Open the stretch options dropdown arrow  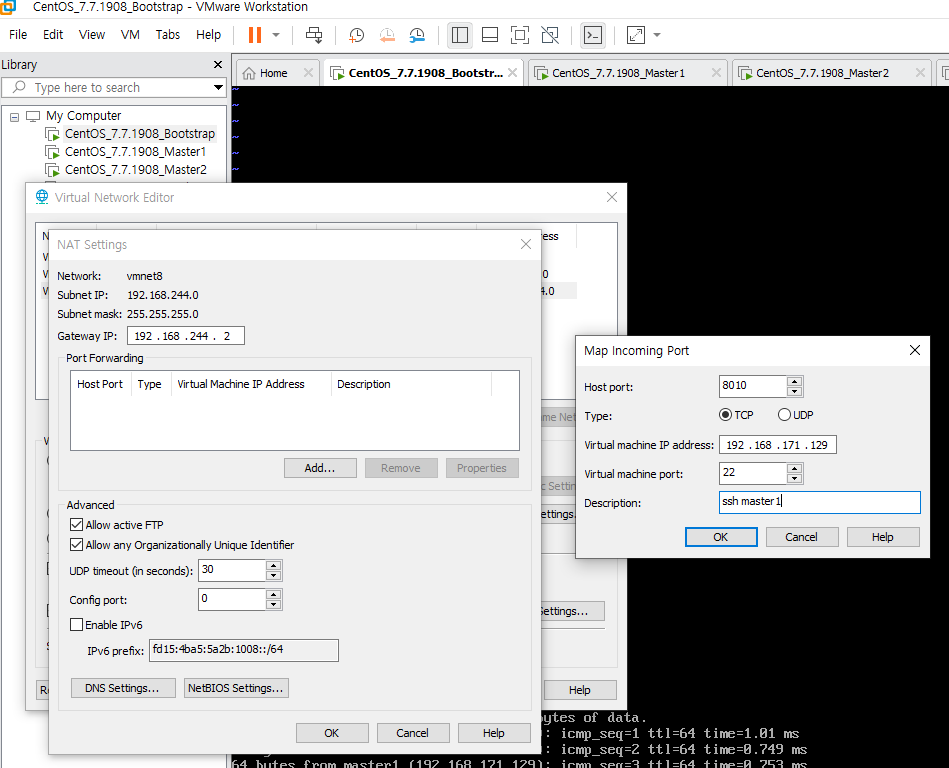click(657, 35)
